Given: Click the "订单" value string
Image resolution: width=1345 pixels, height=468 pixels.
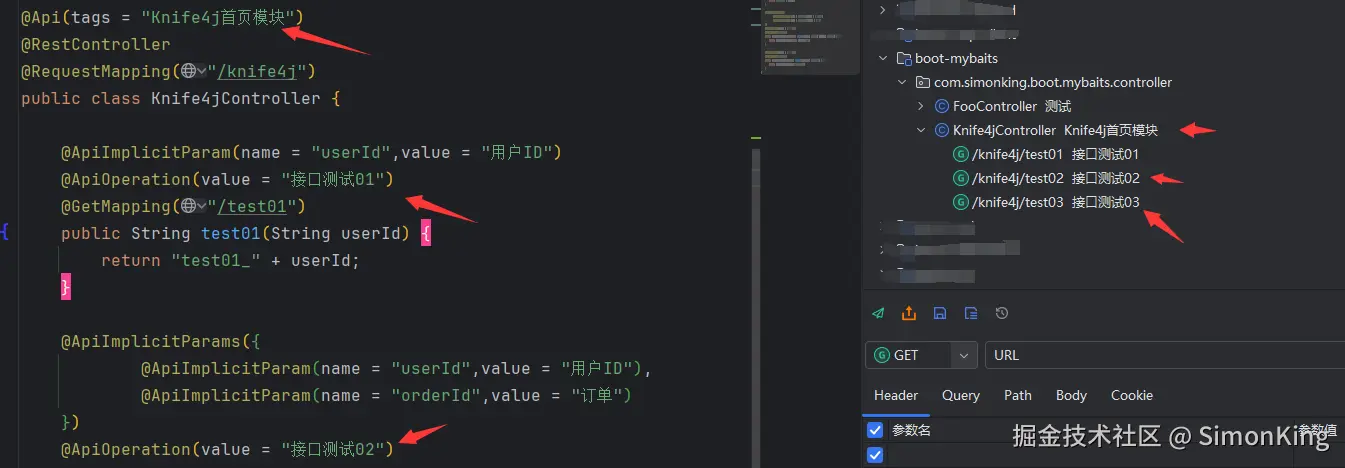Looking at the screenshot, I should pyautogui.click(x=597, y=395).
